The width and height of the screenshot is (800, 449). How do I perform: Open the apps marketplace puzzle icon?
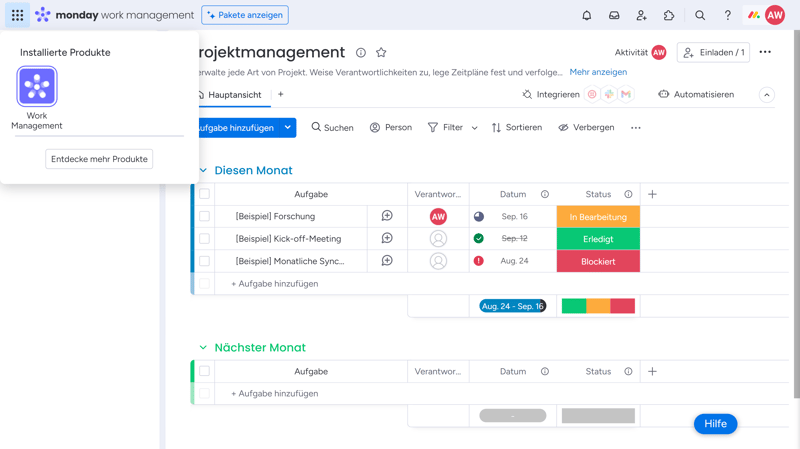(669, 15)
